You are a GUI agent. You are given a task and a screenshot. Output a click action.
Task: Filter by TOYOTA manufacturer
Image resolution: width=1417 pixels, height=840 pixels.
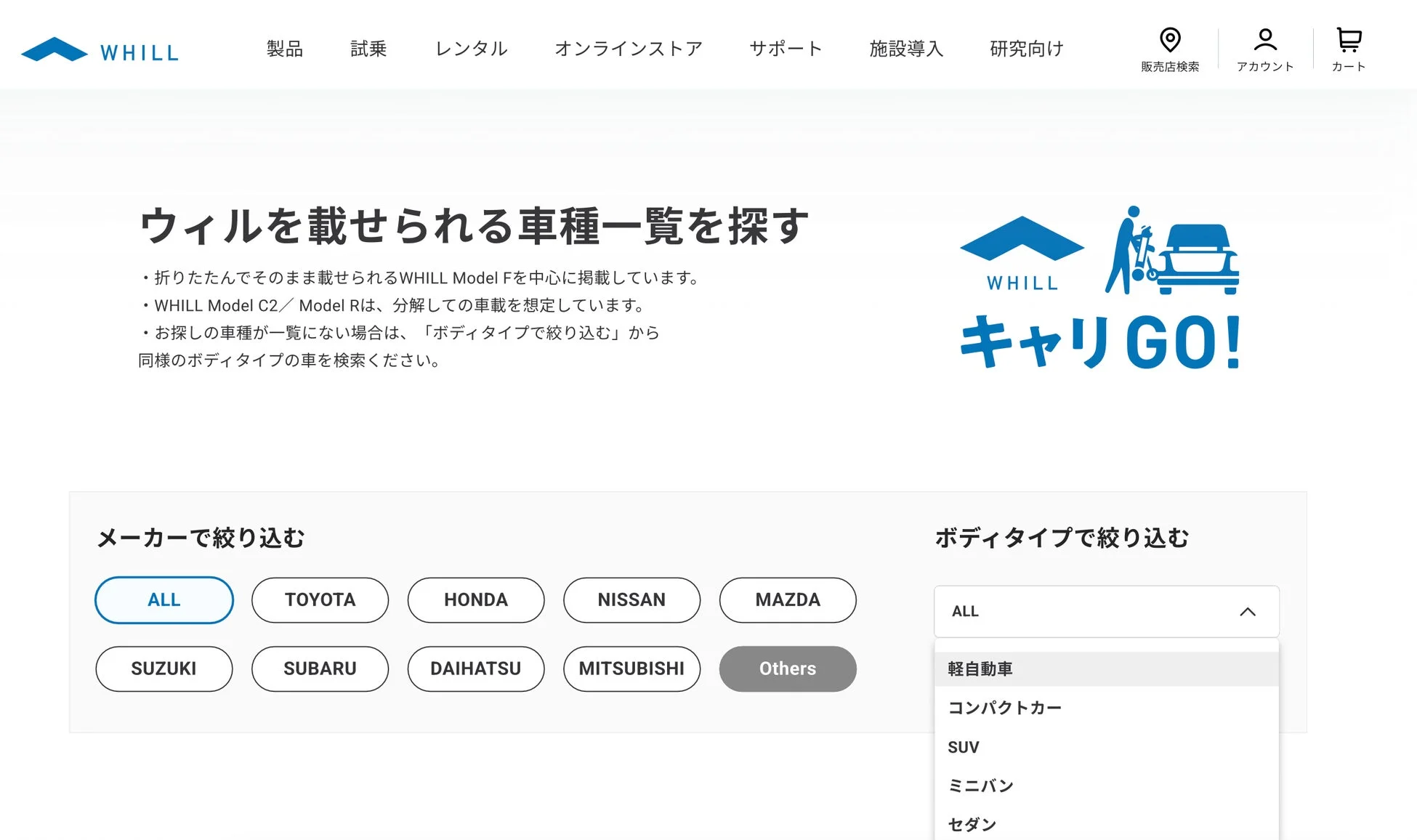coord(320,600)
